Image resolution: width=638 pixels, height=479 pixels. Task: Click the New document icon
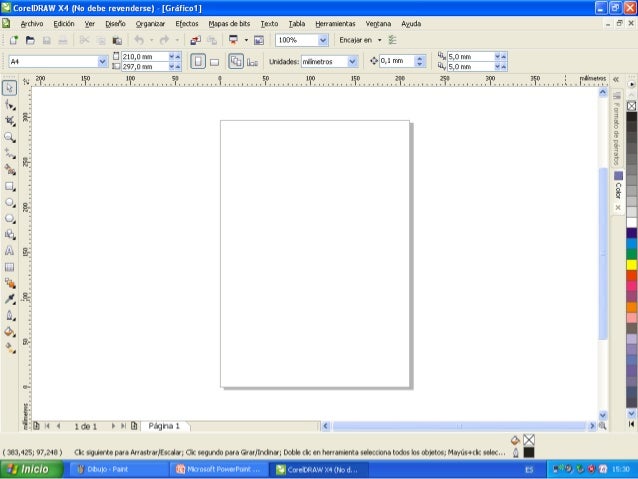point(14,40)
